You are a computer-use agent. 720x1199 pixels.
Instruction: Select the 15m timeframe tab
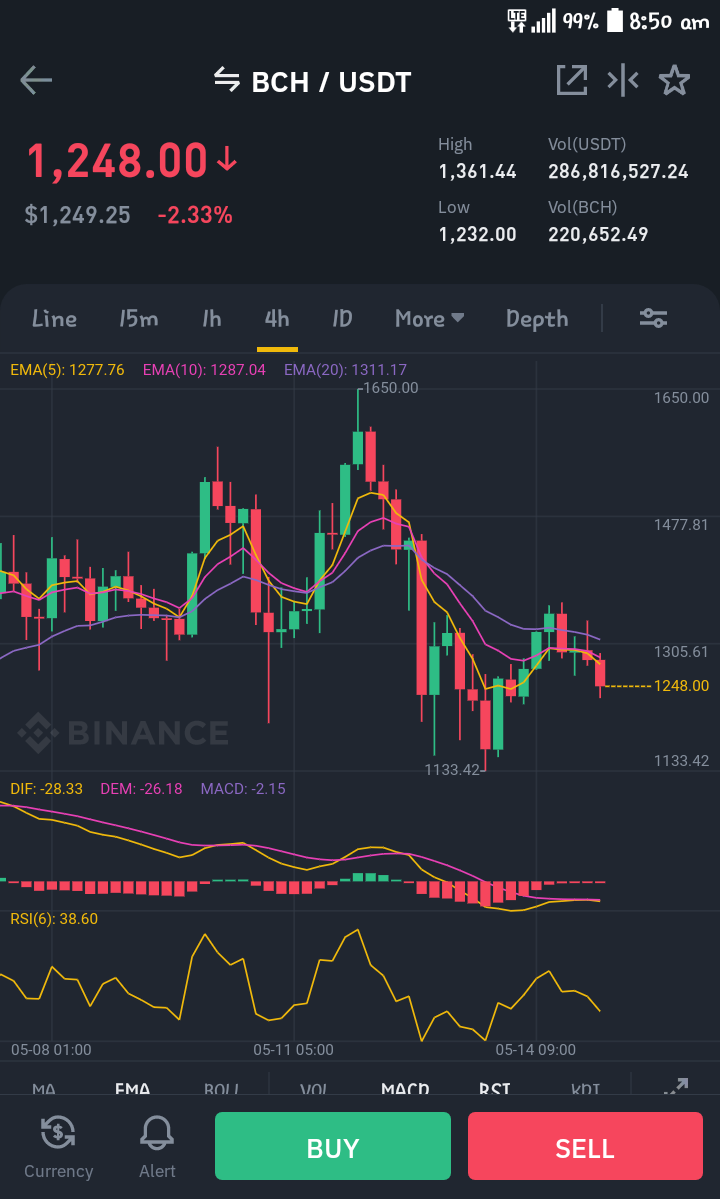click(x=138, y=318)
